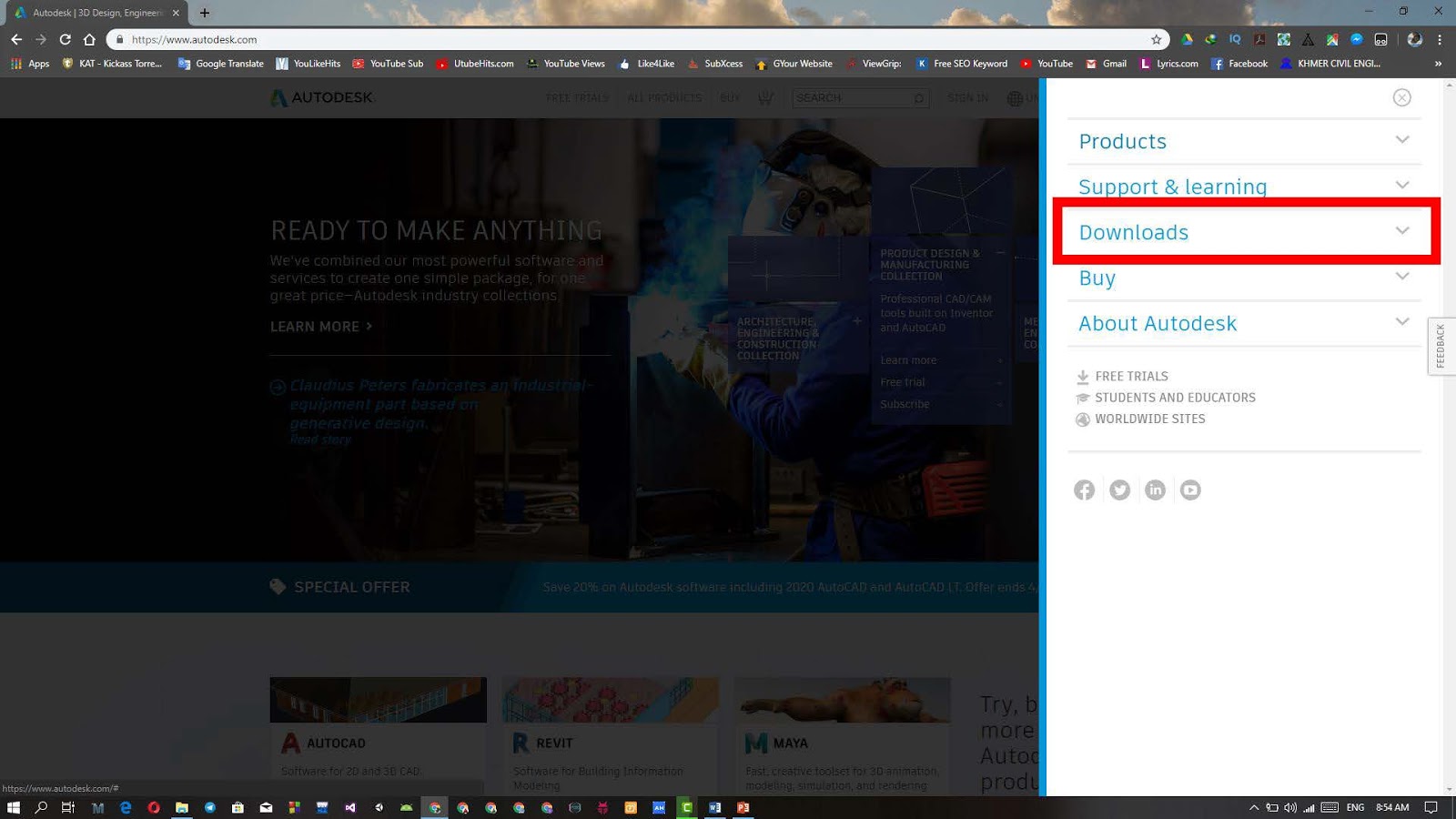Open the Downloads menu entry
Screen dimensions: 1456x819
pyautogui.click(x=1133, y=232)
